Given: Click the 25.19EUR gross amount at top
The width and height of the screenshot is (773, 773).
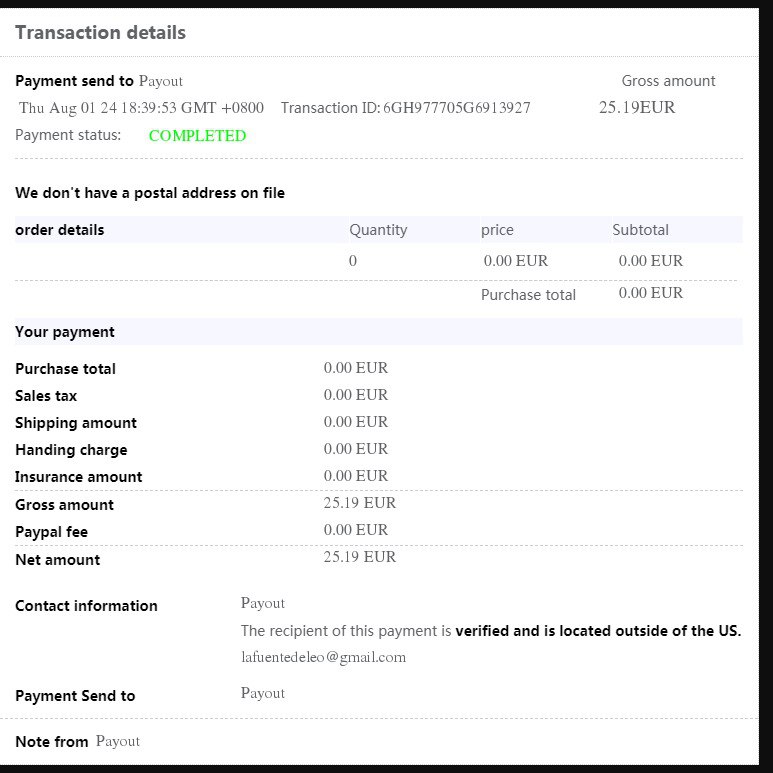Looking at the screenshot, I should click(x=637, y=107).
